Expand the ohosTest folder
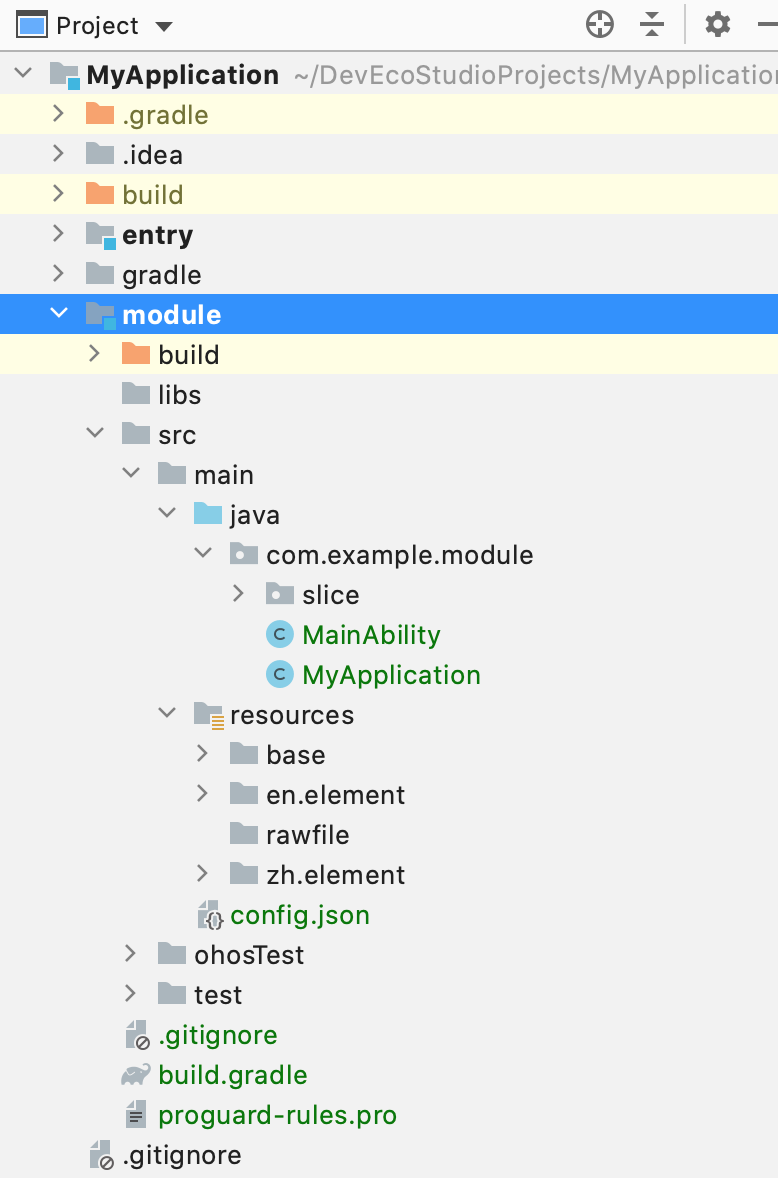 [x=131, y=955]
